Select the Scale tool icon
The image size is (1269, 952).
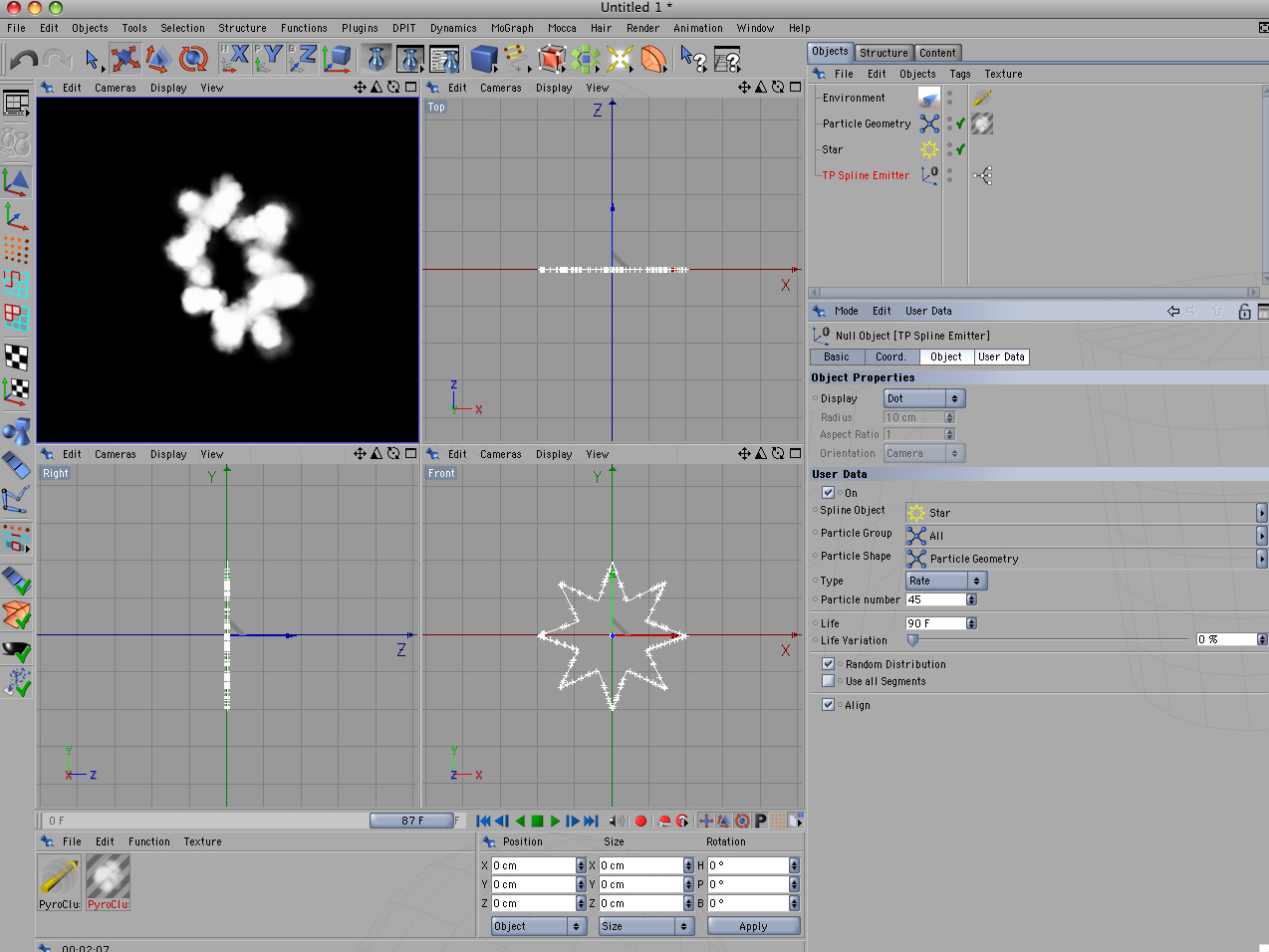point(158,59)
